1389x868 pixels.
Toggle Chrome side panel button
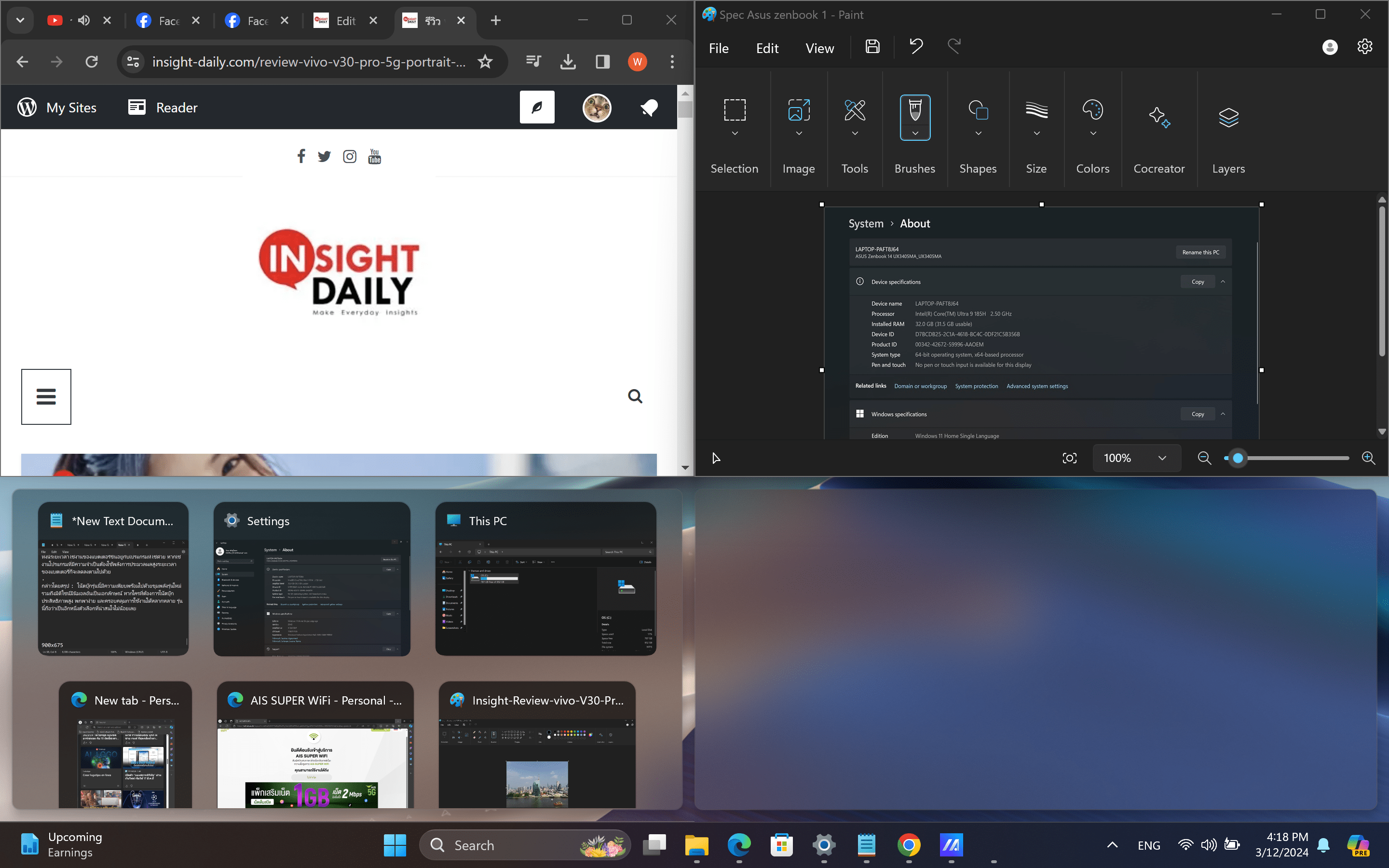(x=603, y=61)
